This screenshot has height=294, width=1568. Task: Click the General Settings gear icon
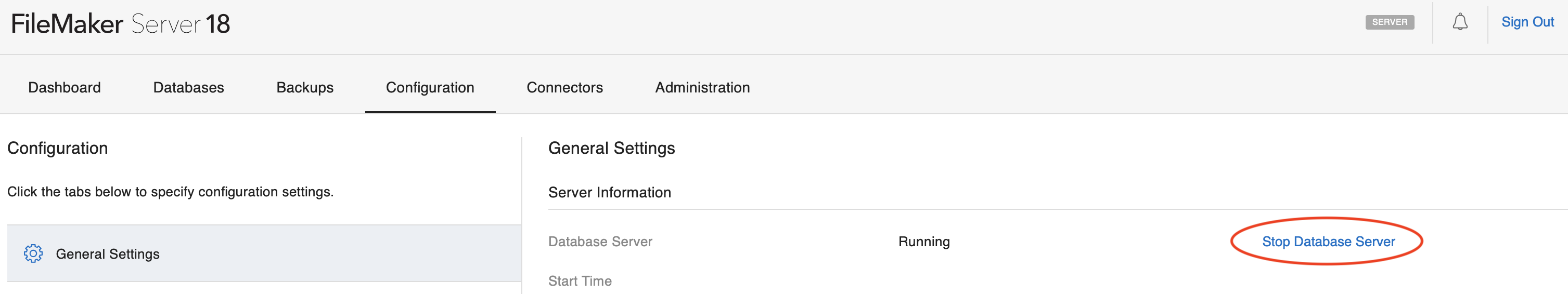(33, 253)
